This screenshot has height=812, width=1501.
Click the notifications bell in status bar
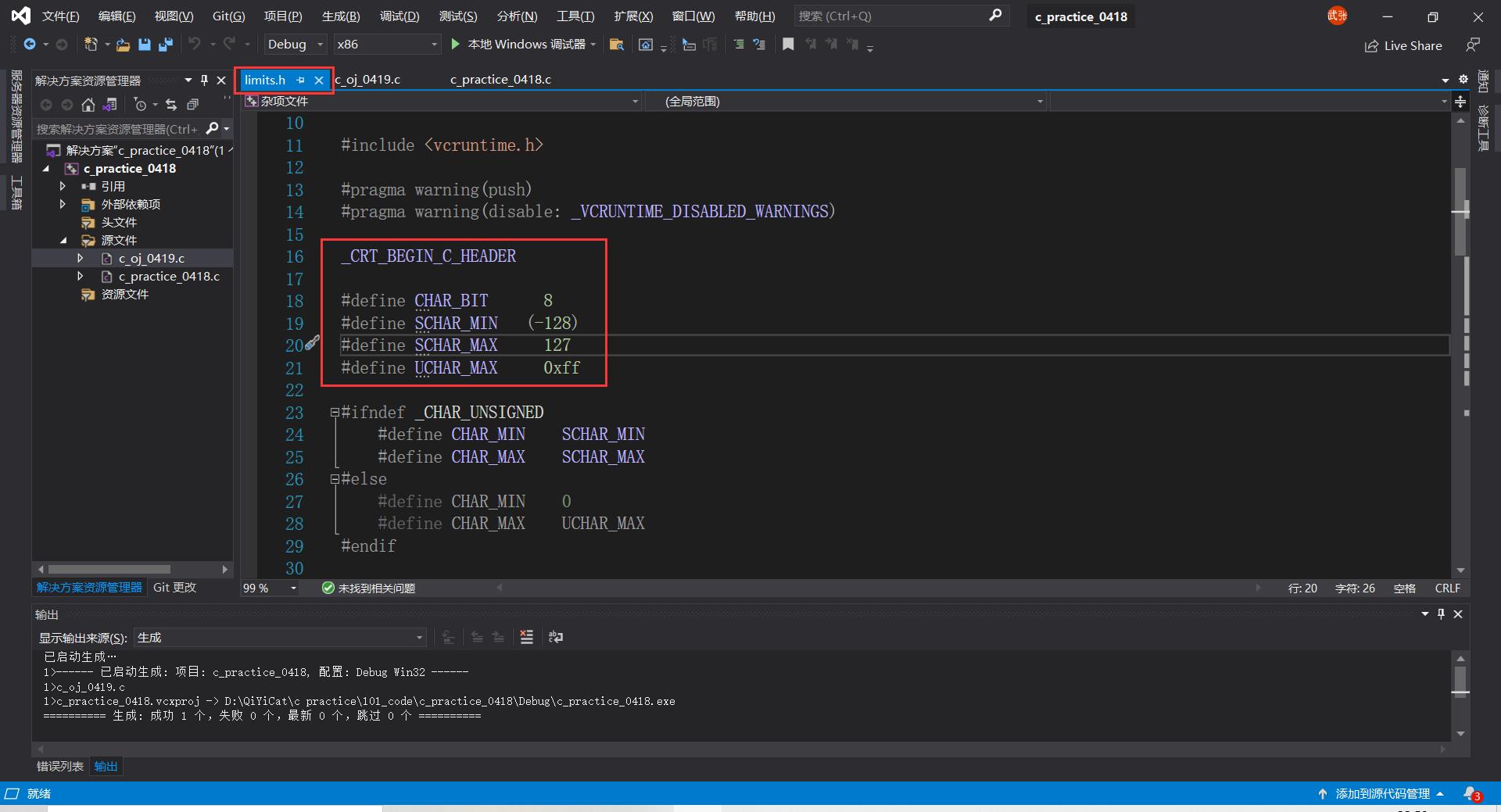1472,793
